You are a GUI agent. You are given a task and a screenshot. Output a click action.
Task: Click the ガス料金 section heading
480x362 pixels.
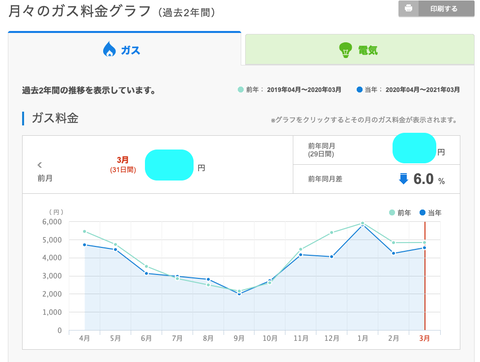(55, 118)
